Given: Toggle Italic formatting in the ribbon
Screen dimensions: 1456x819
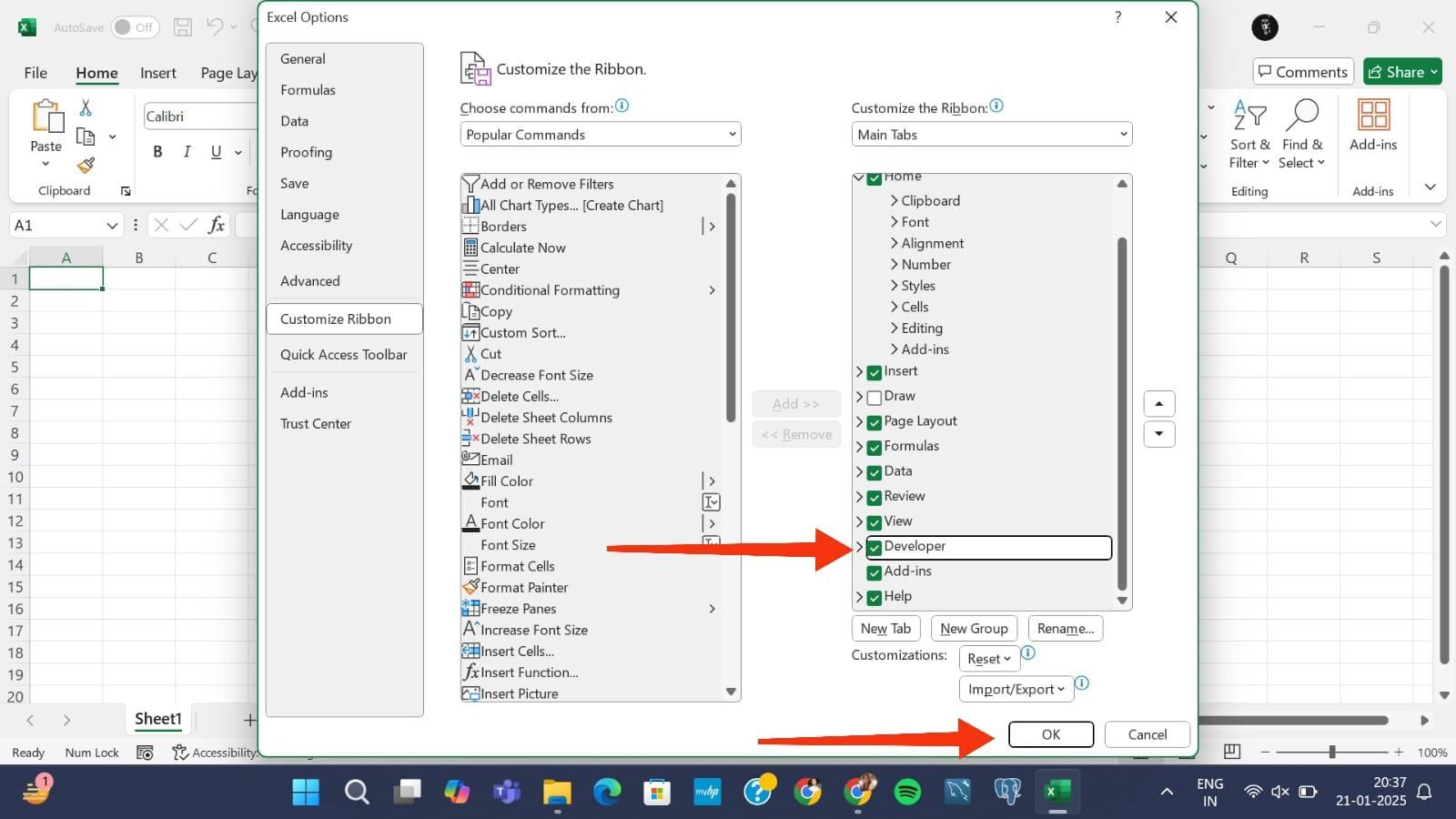Looking at the screenshot, I should click(187, 152).
